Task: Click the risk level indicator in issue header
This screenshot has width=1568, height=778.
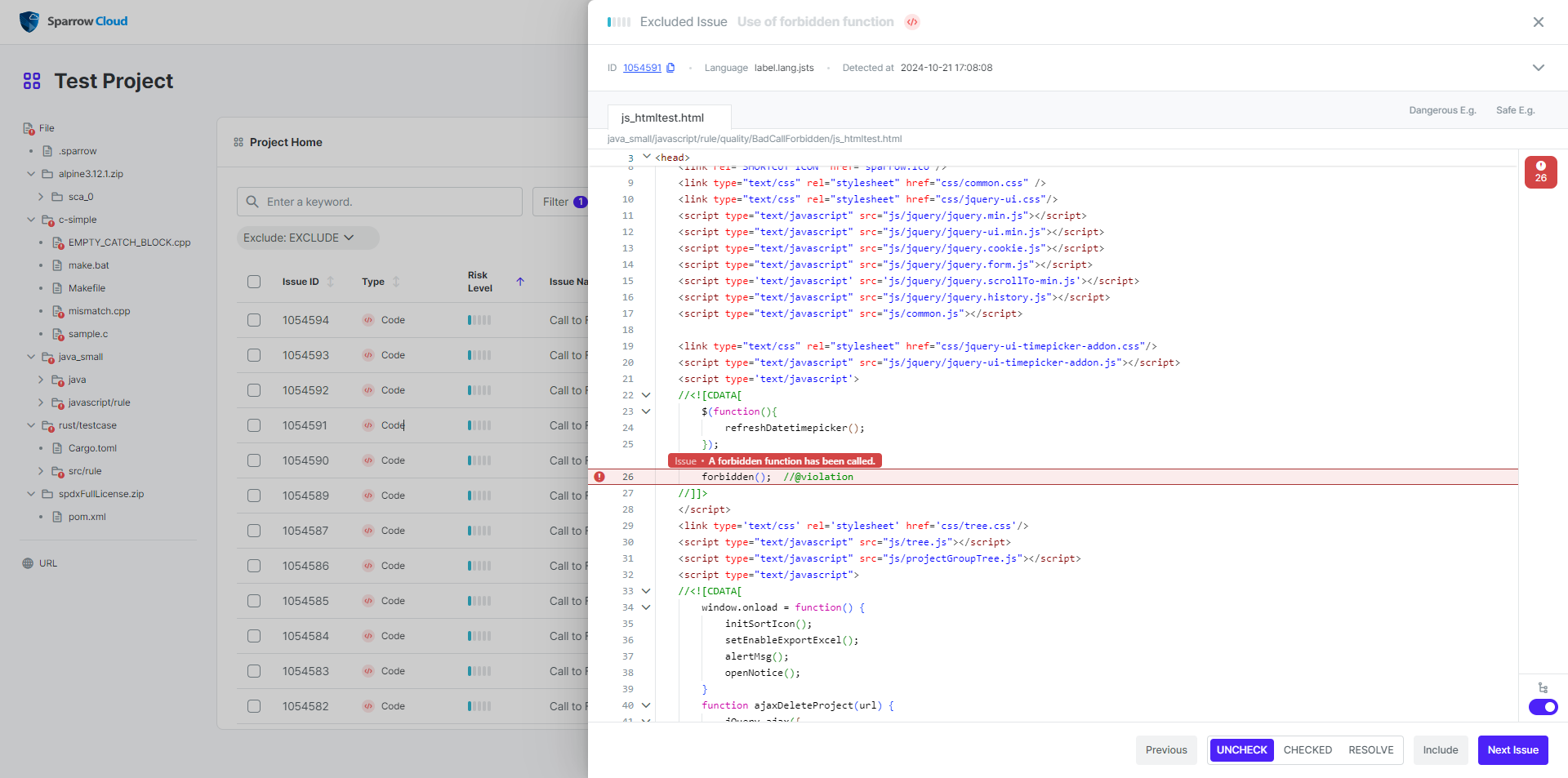Action: point(619,22)
